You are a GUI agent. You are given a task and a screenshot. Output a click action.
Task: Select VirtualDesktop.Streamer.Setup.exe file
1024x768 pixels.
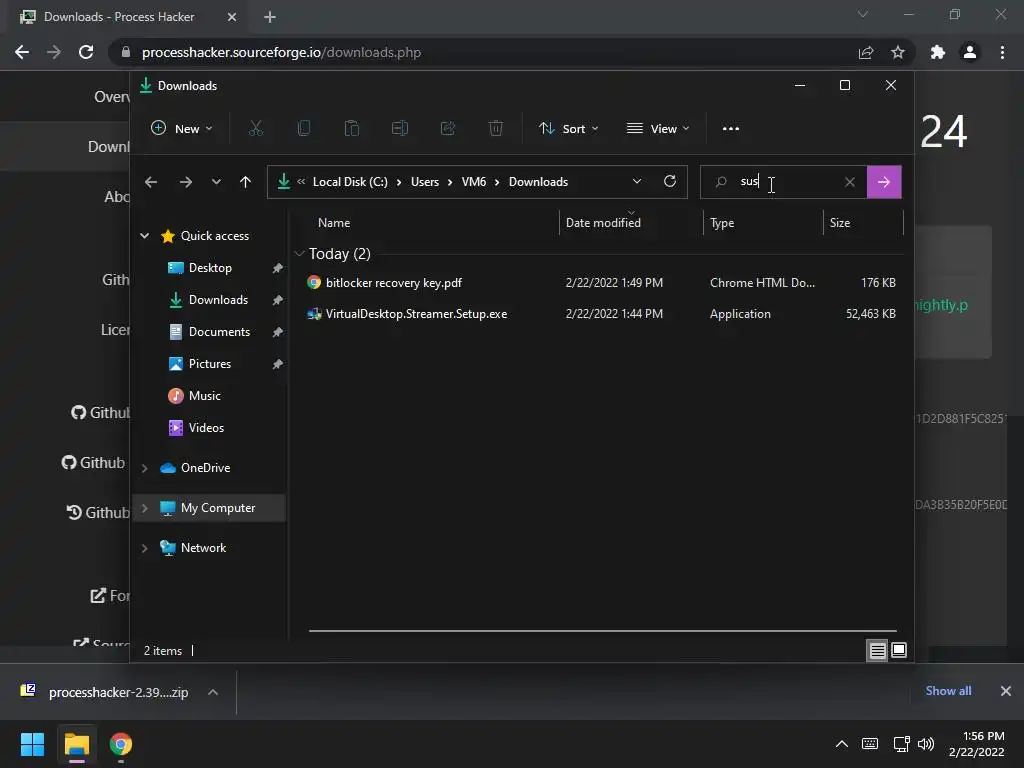(x=601, y=314)
